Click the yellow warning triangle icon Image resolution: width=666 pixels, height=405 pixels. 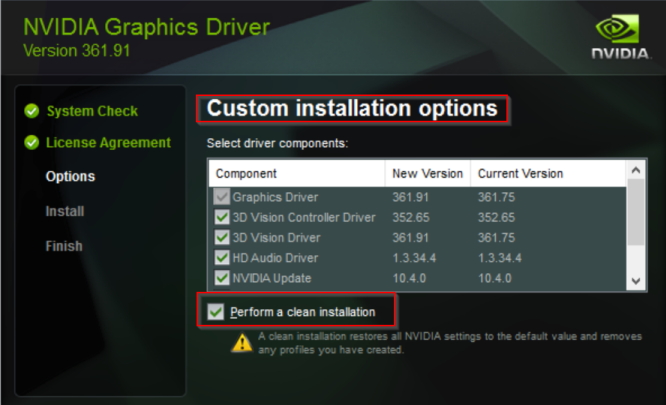coord(242,343)
